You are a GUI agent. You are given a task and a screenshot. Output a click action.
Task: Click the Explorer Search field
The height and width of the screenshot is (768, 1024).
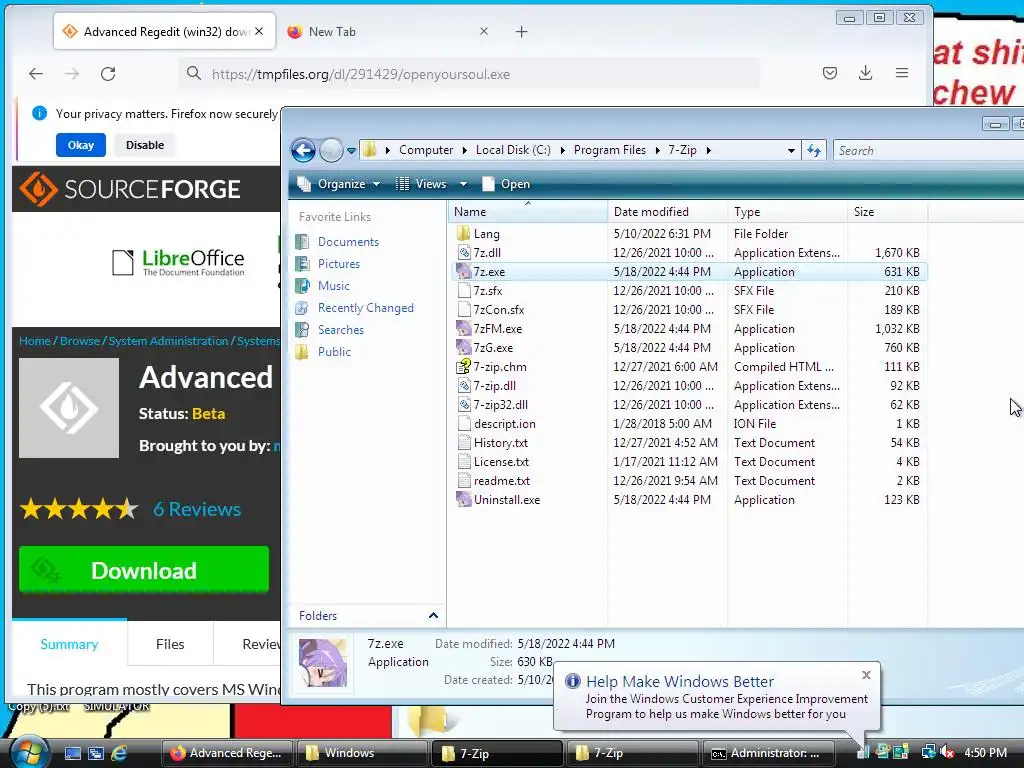tap(927, 151)
